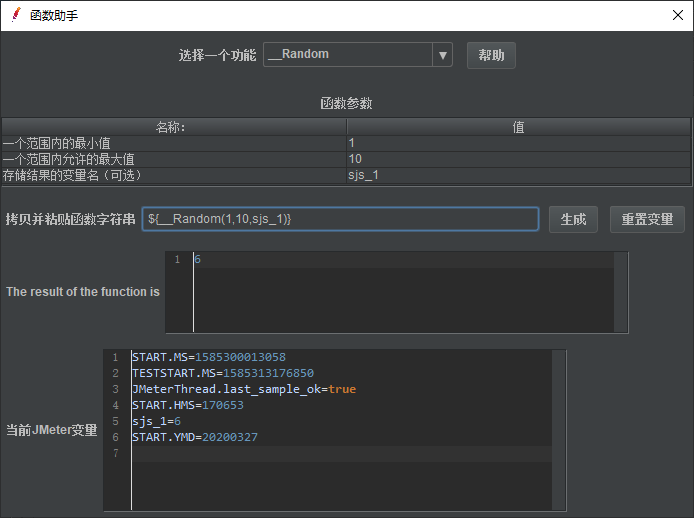Click the result area vertical scrollbar

click(621, 292)
